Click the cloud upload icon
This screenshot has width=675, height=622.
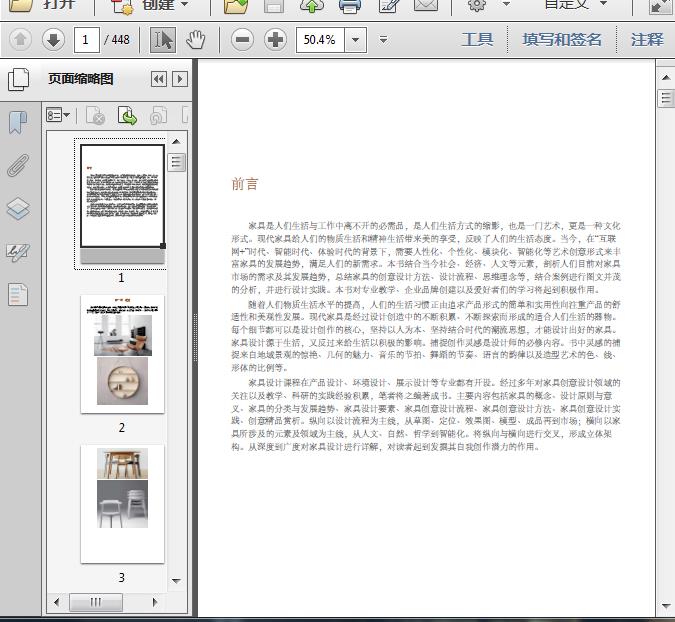click(312, 5)
